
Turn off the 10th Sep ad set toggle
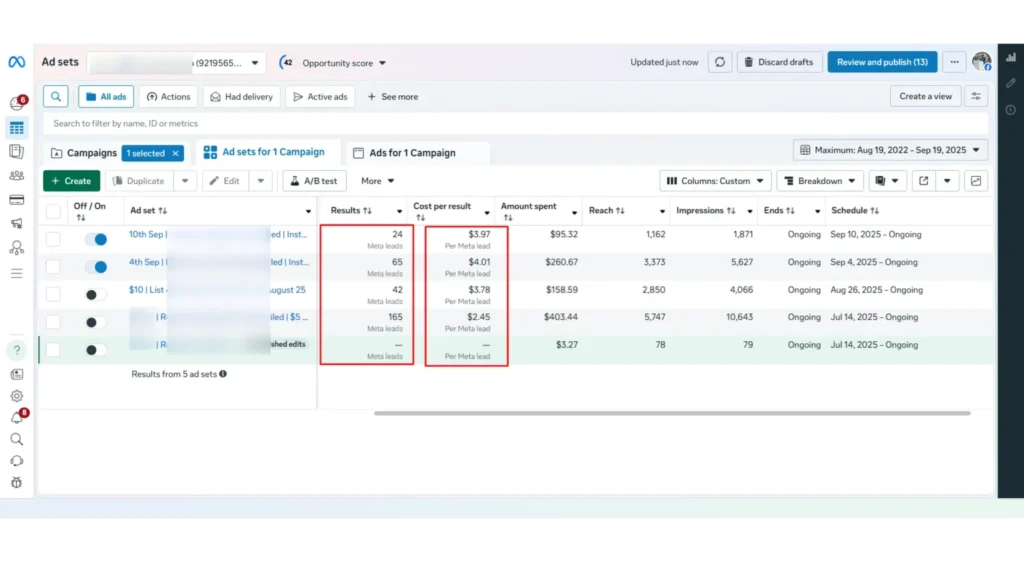point(96,240)
